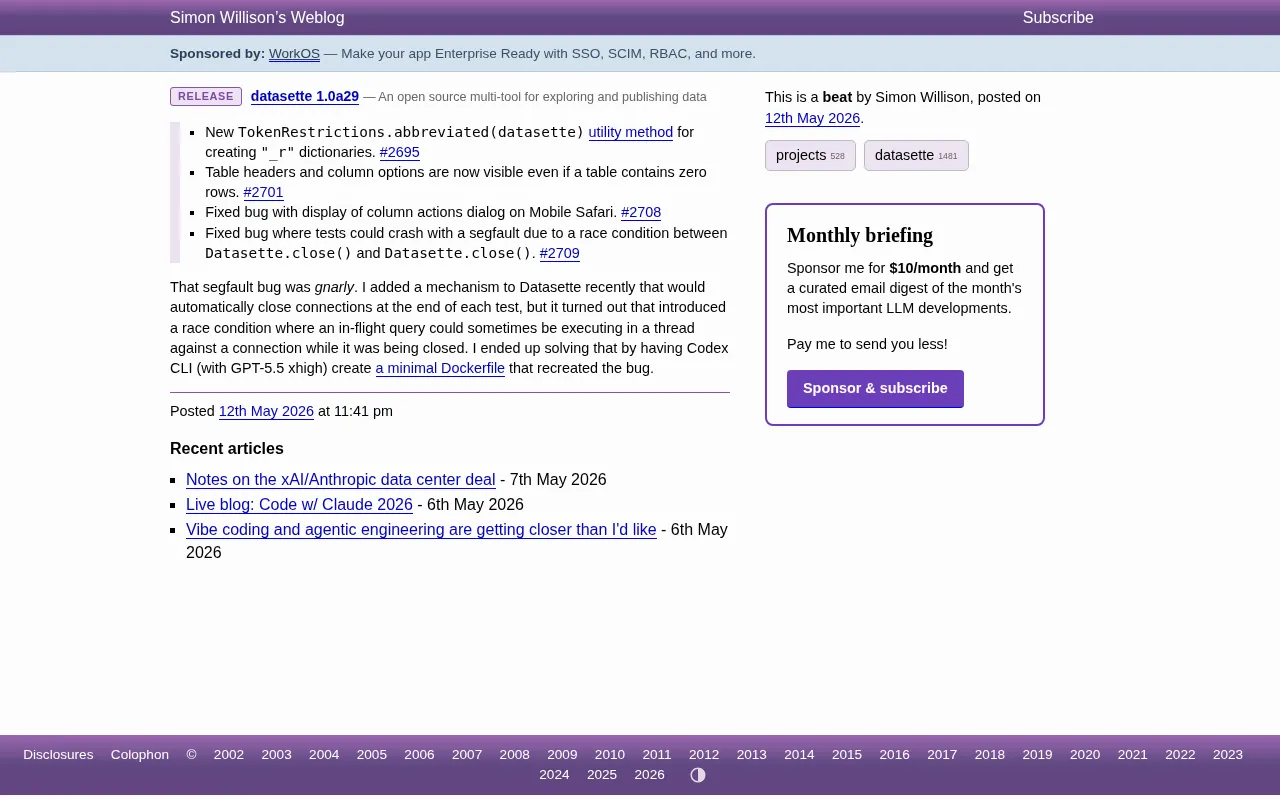Open the Disclosures footer link
The height and width of the screenshot is (800, 1280).
coord(58,755)
